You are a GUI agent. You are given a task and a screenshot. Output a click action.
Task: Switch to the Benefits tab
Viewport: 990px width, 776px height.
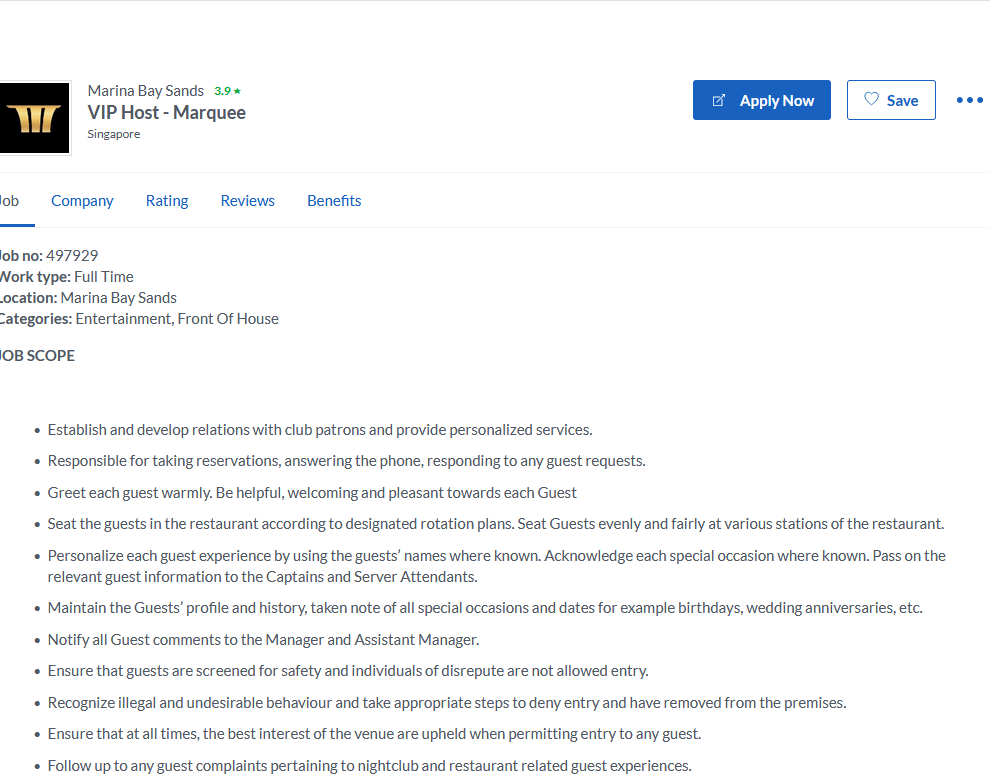click(334, 201)
